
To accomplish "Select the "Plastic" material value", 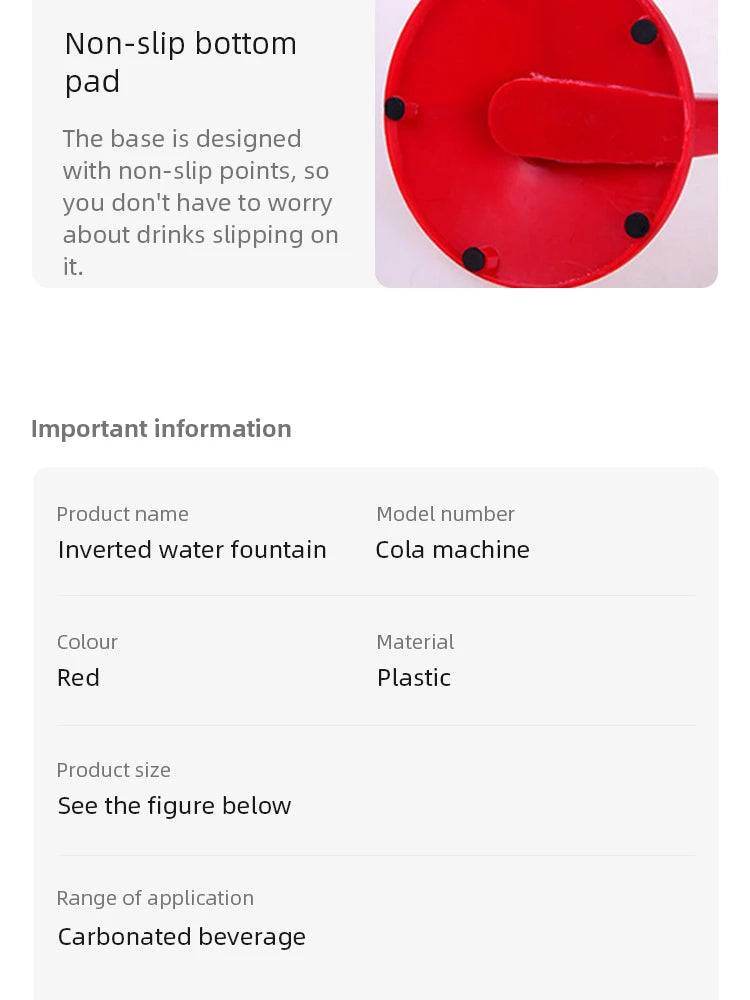I will click(414, 677).
